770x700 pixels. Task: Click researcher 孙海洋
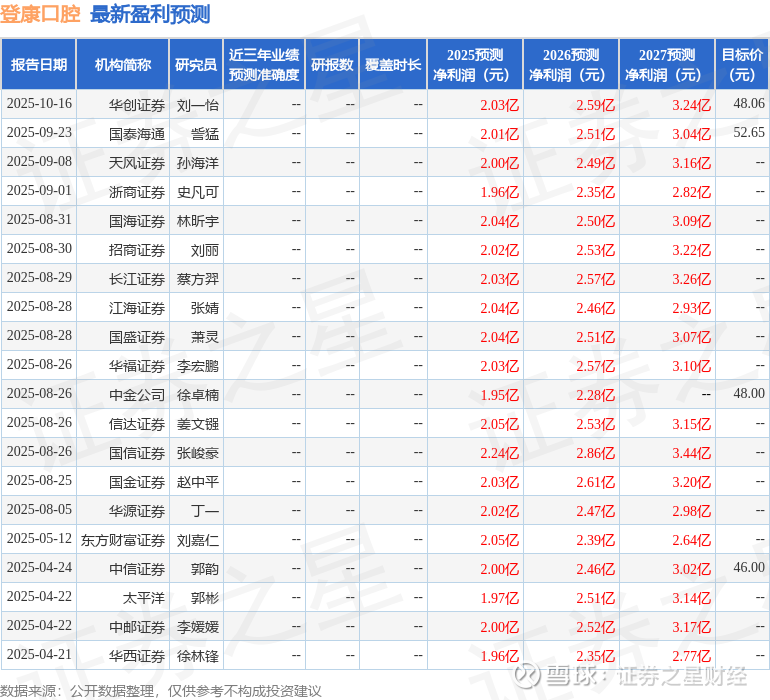click(197, 163)
